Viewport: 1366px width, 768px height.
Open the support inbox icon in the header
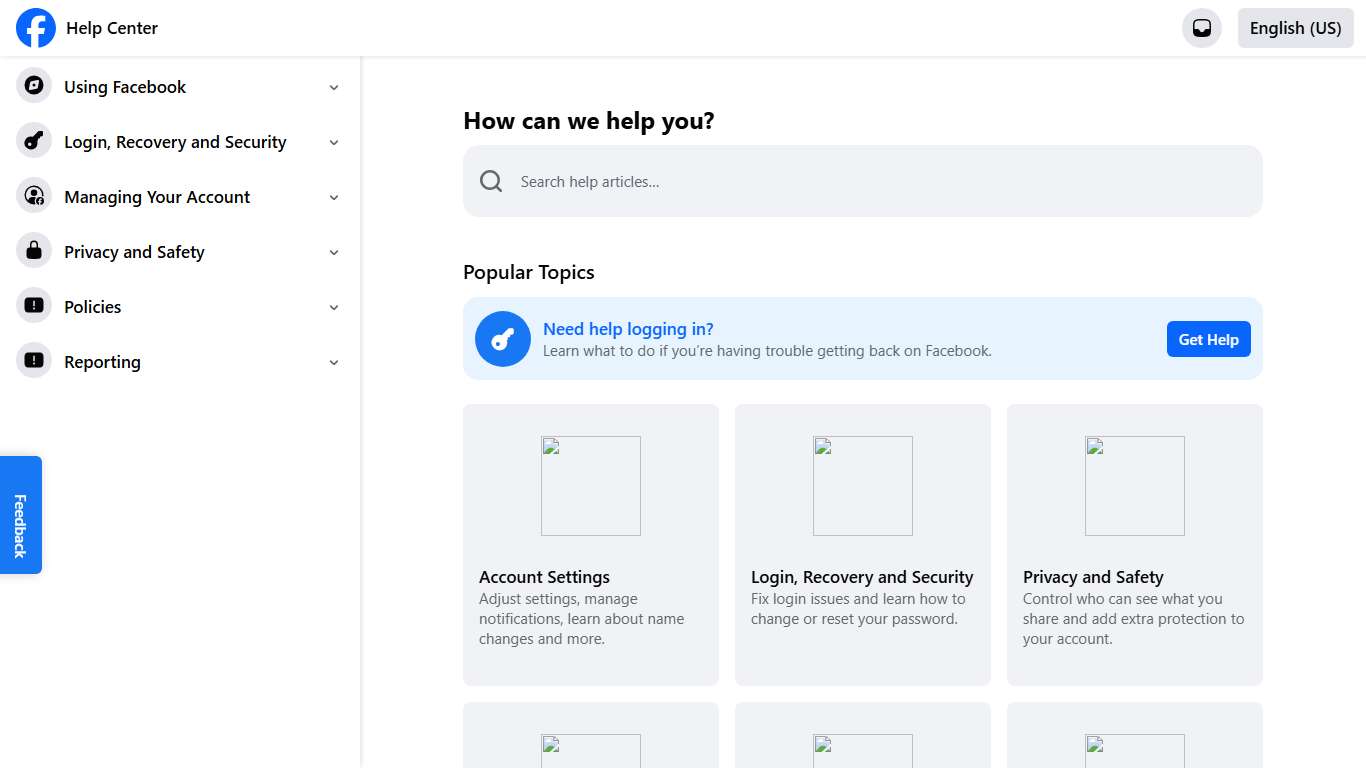click(1201, 28)
